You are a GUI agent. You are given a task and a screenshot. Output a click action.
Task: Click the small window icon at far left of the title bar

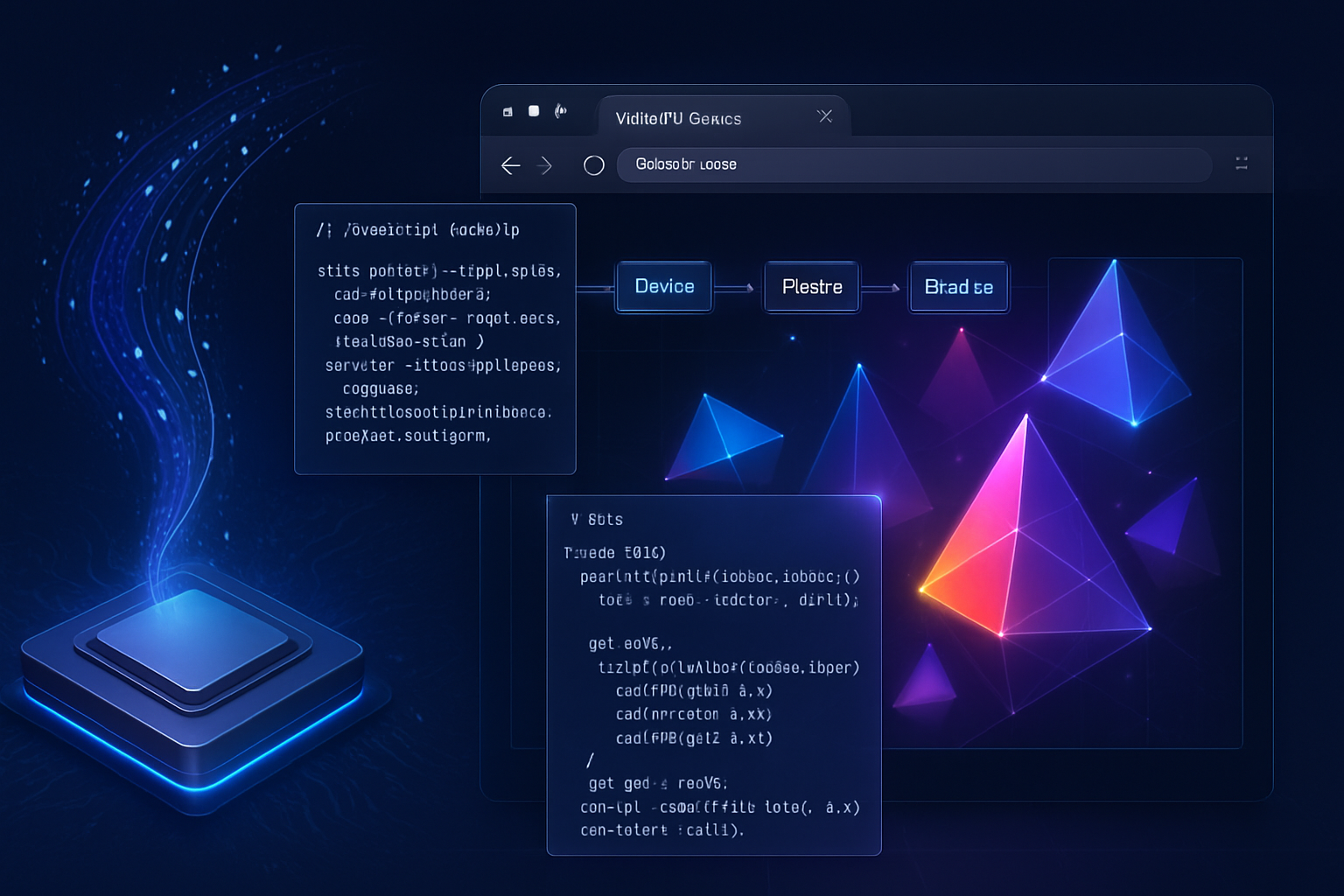tap(507, 112)
